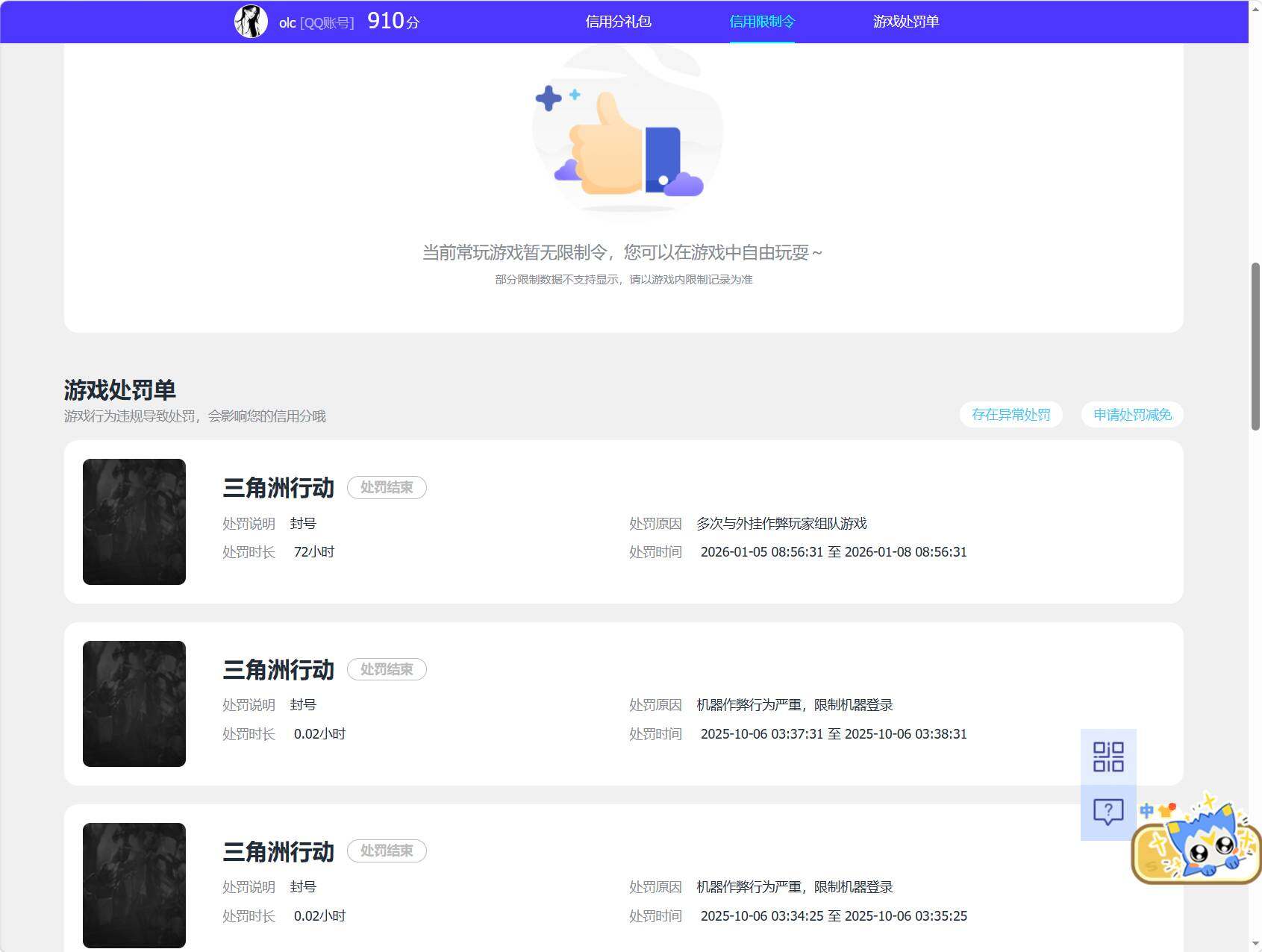This screenshot has height=952, width=1262.
Task: Click 三角洲行动 title of the 72小时 penalty
Action: pyautogui.click(x=278, y=488)
